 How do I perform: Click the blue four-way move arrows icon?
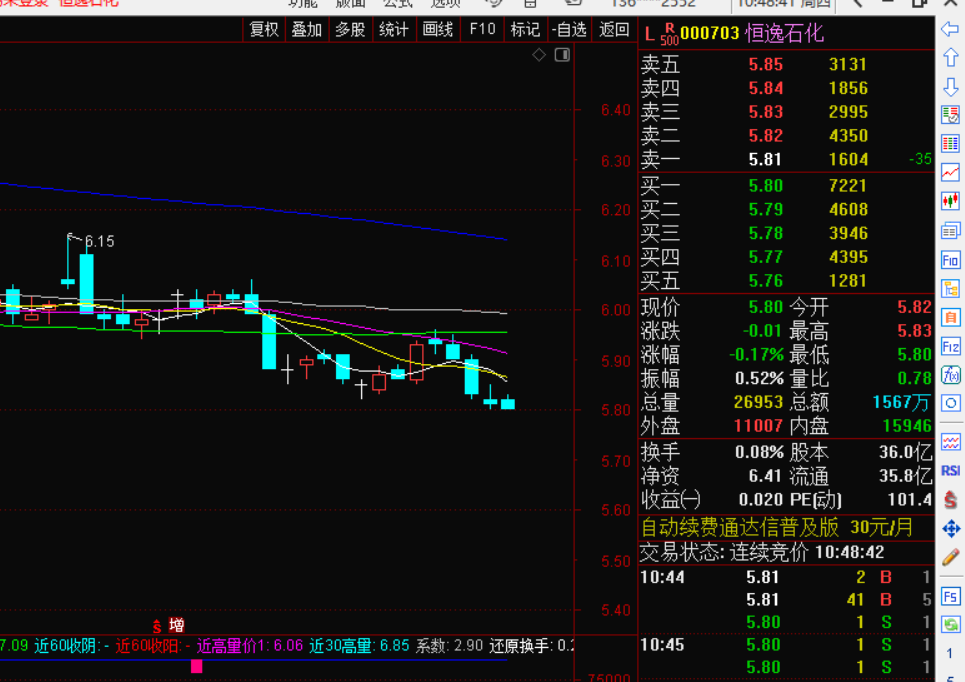click(x=950, y=528)
